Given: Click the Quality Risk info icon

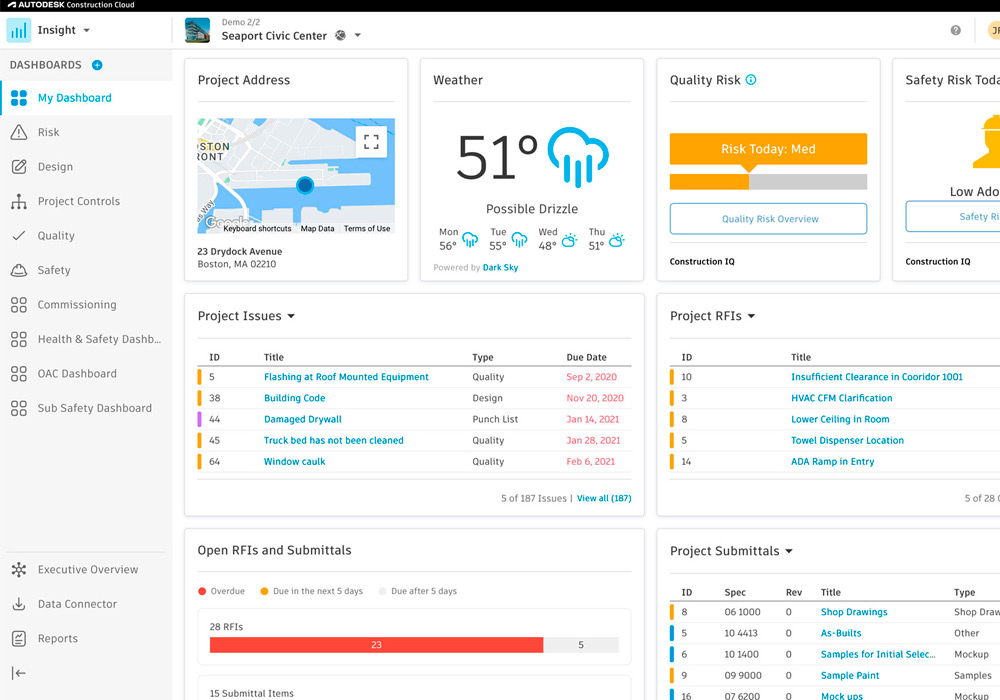Looking at the screenshot, I should 751,80.
